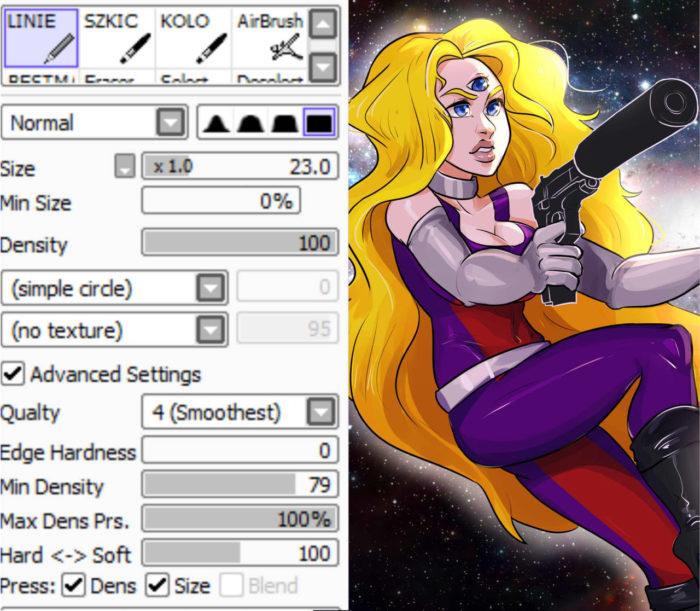Adjust the Size slider showing 23.0
This screenshot has height=611, width=700.
[x=240, y=166]
